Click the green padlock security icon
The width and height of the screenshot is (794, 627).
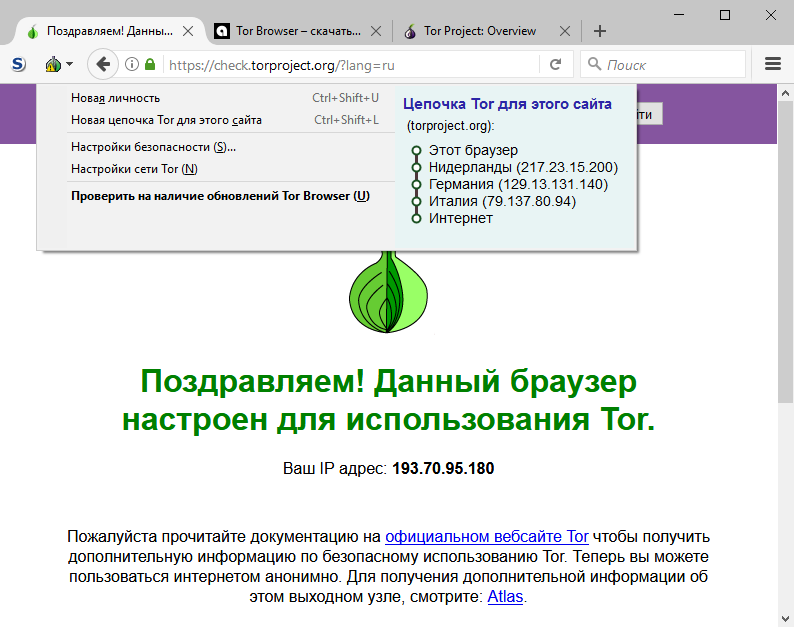pyautogui.click(x=150, y=64)
